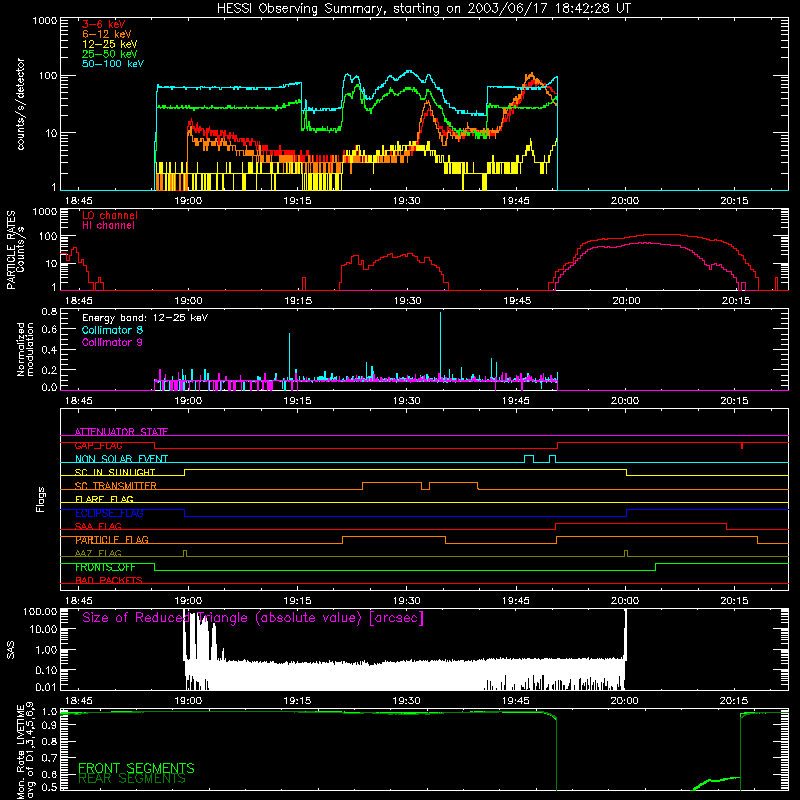Viewport: 800px width, 800px height.
Task: Click the GAP_FLAG label
Action: click(x=98, y=445)
